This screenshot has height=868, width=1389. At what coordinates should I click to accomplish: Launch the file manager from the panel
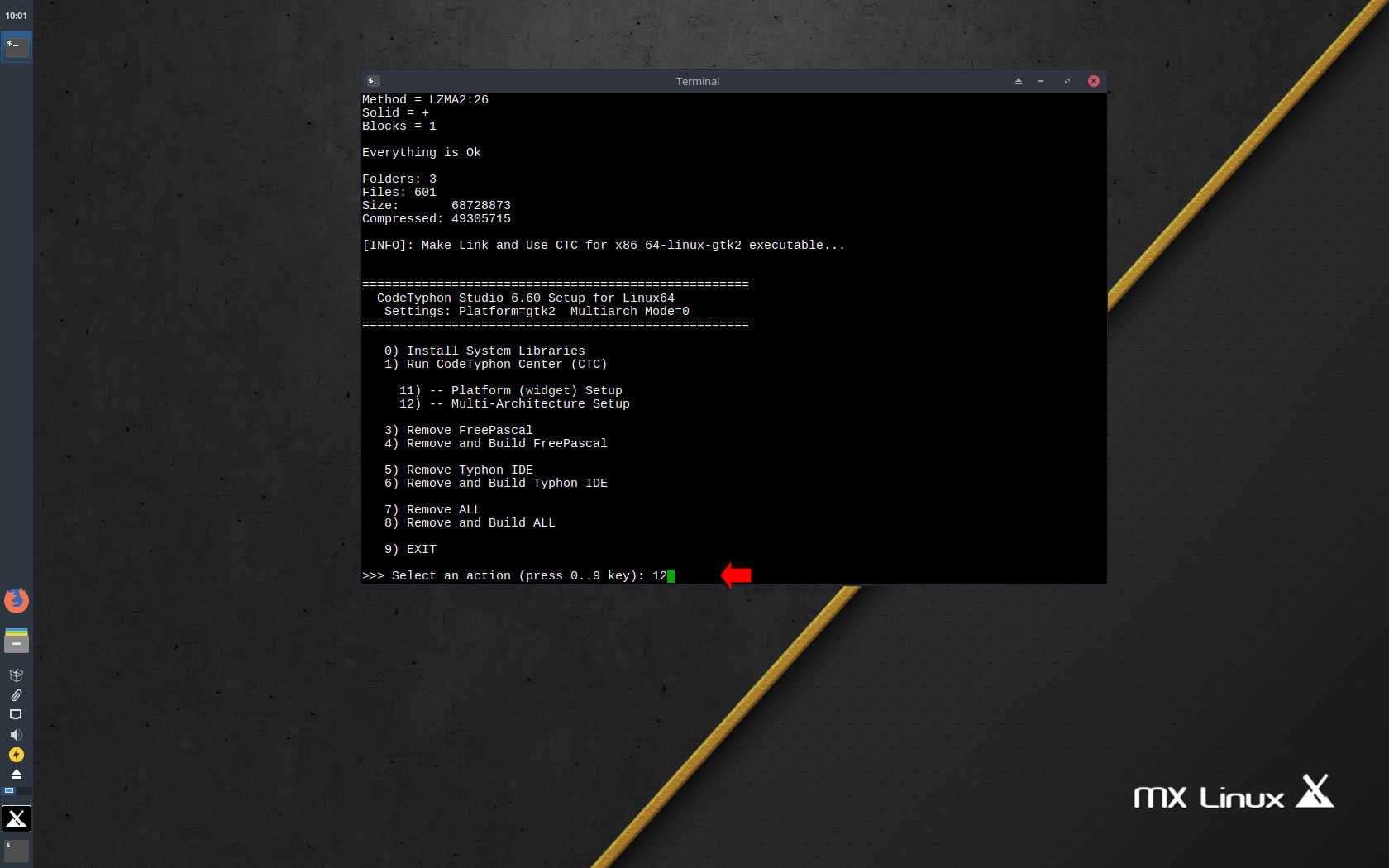pos(17,641)
